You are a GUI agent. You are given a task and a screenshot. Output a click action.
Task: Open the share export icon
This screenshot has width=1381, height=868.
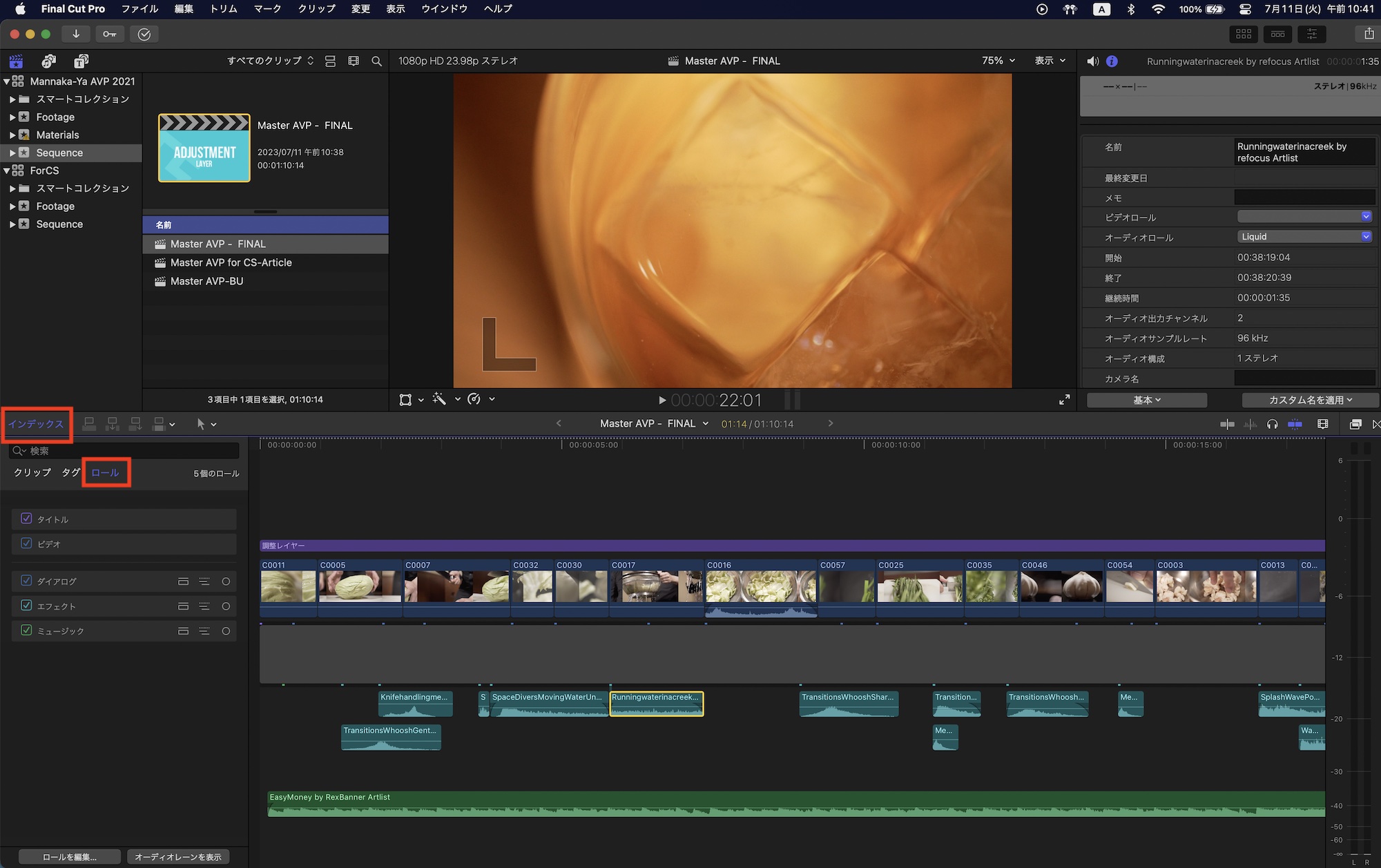pos(1368,34)
